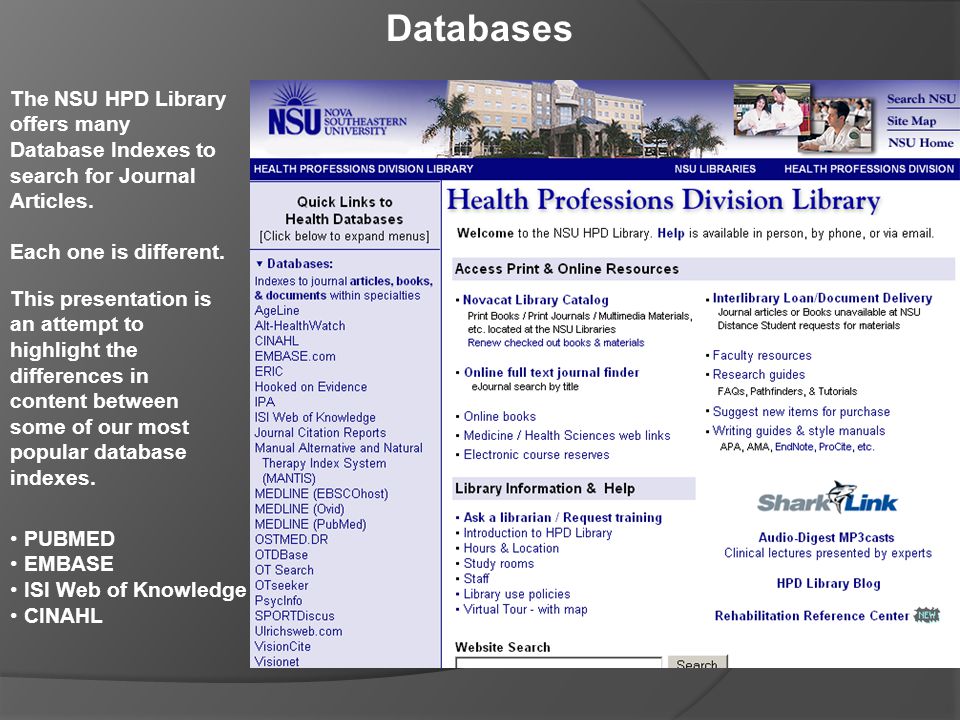
Task: Open the Visionet link
Action: 277,661
